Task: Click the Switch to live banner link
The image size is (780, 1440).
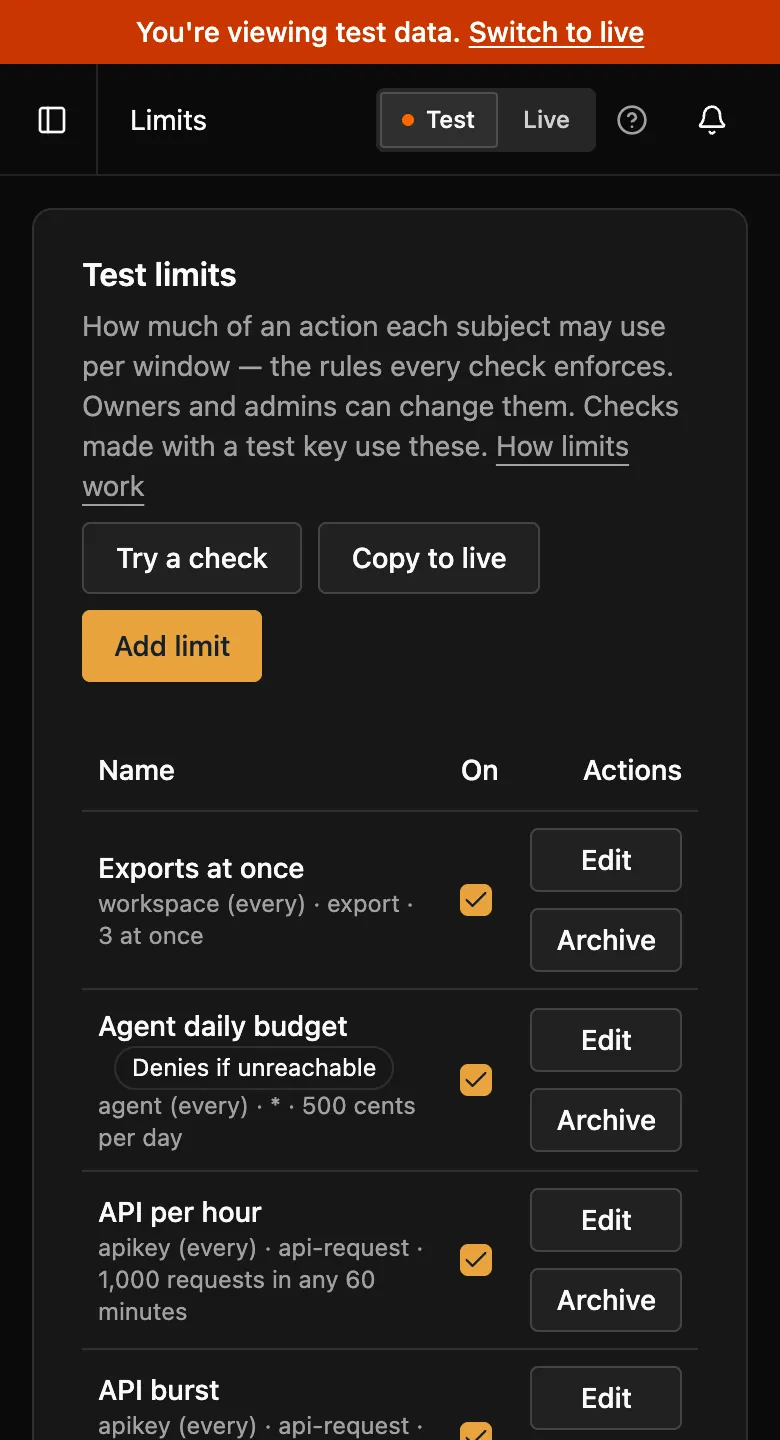Action: pos(557,32)
